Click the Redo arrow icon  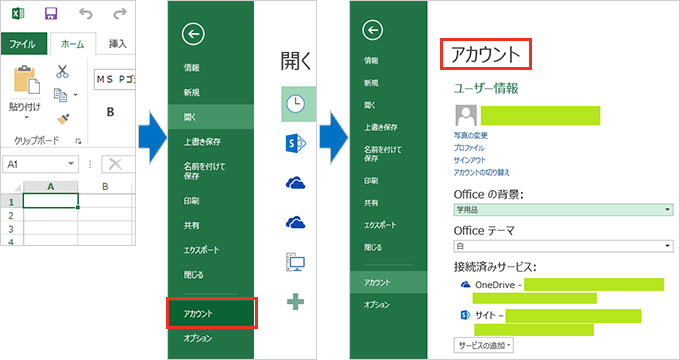pyautogui.click(x=119, y=14)
